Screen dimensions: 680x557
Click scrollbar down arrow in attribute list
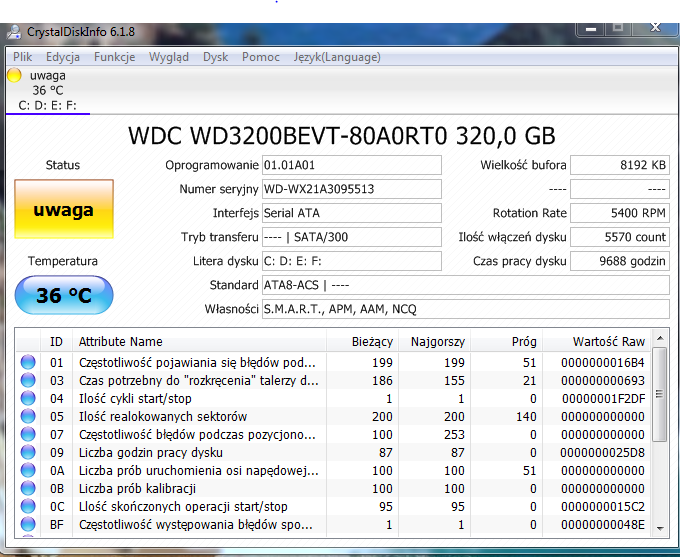[x=660, y=528]
